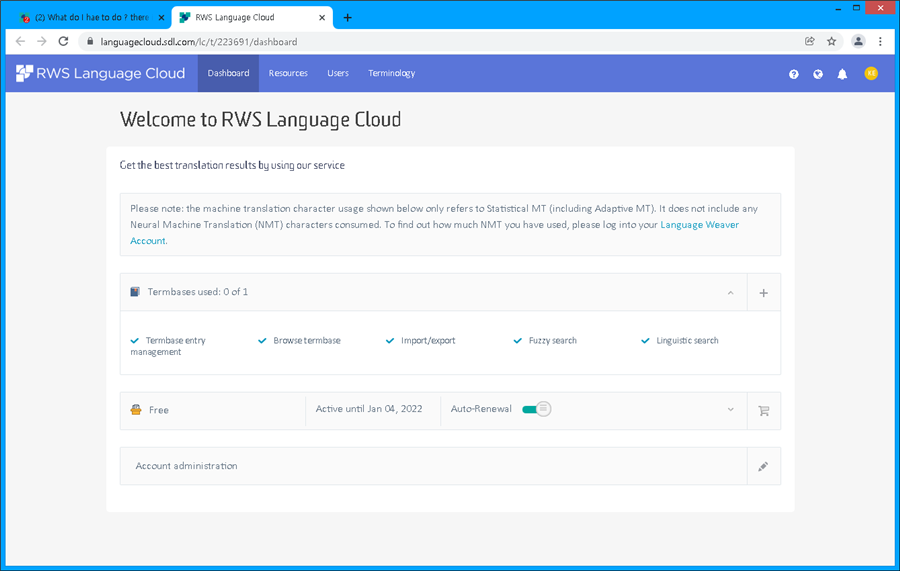Click 'Browse termbase' feature text
This screenshot has height=571, width=900.
pyautogui.click(x=307, y=340)
